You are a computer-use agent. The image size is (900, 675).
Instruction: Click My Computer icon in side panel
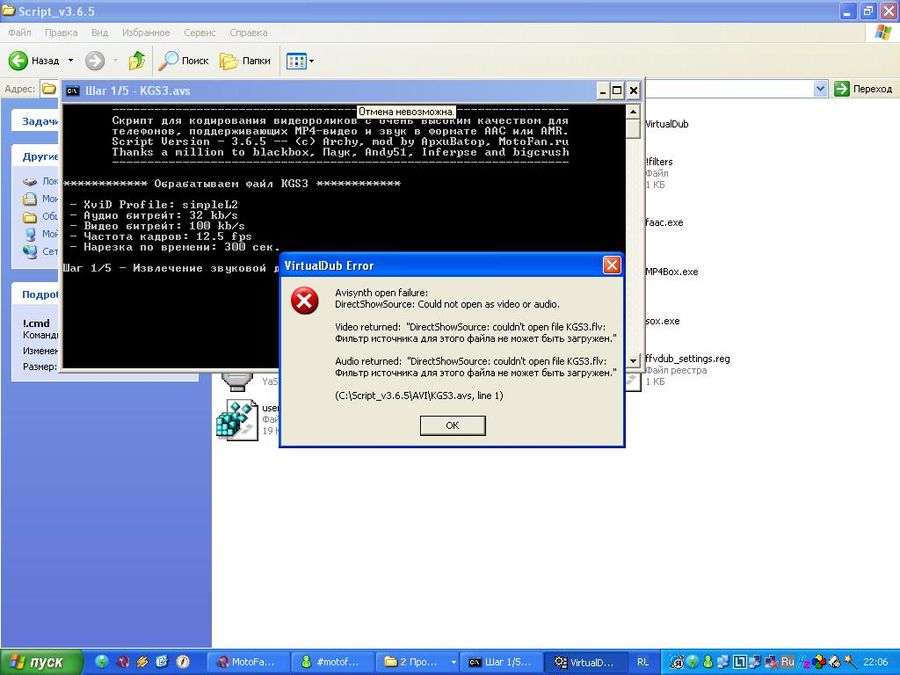point(30,234)
